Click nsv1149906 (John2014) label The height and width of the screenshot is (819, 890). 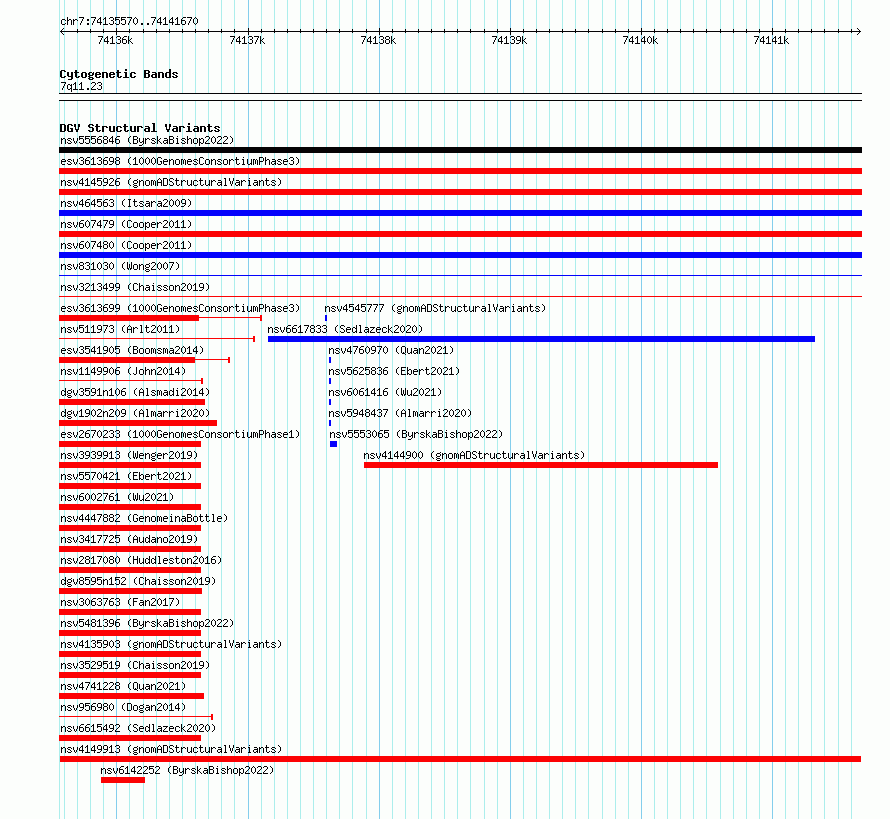123,371
